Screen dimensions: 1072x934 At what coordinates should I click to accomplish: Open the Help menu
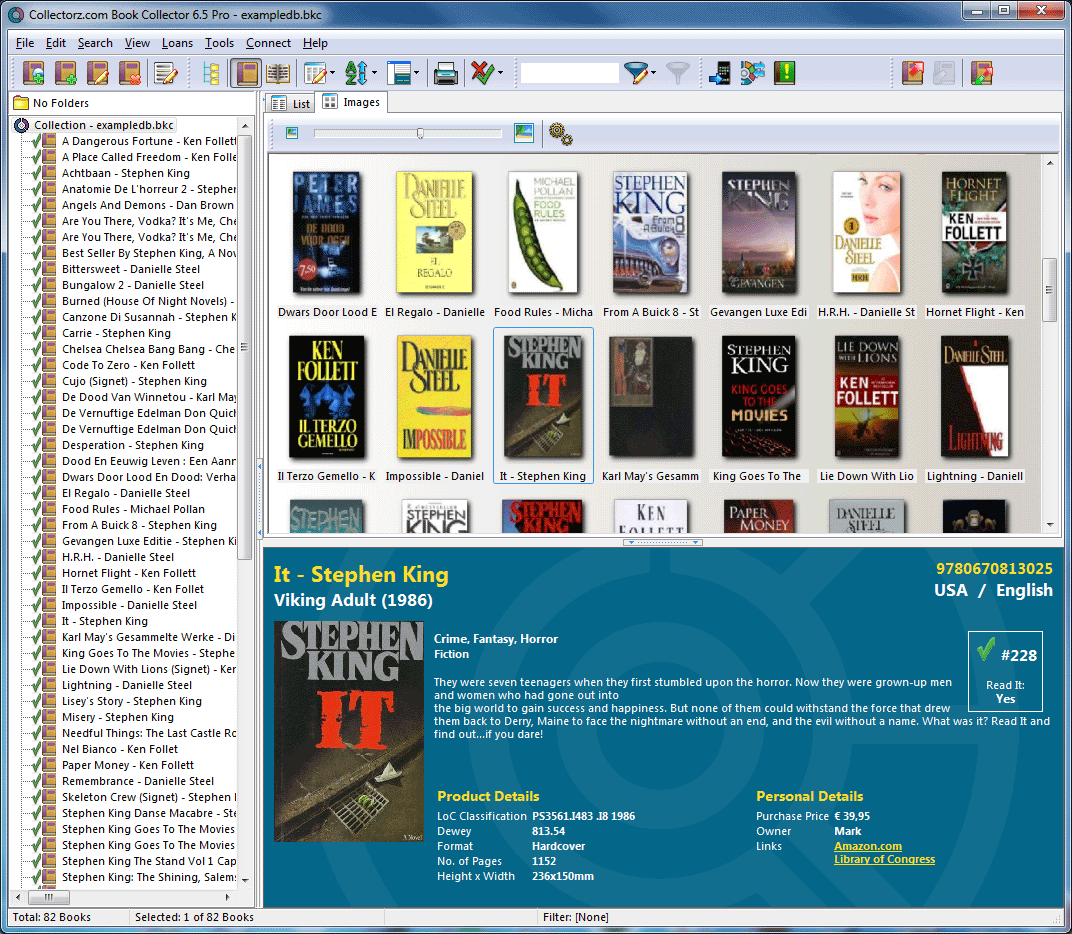click(x=315, y=43)
